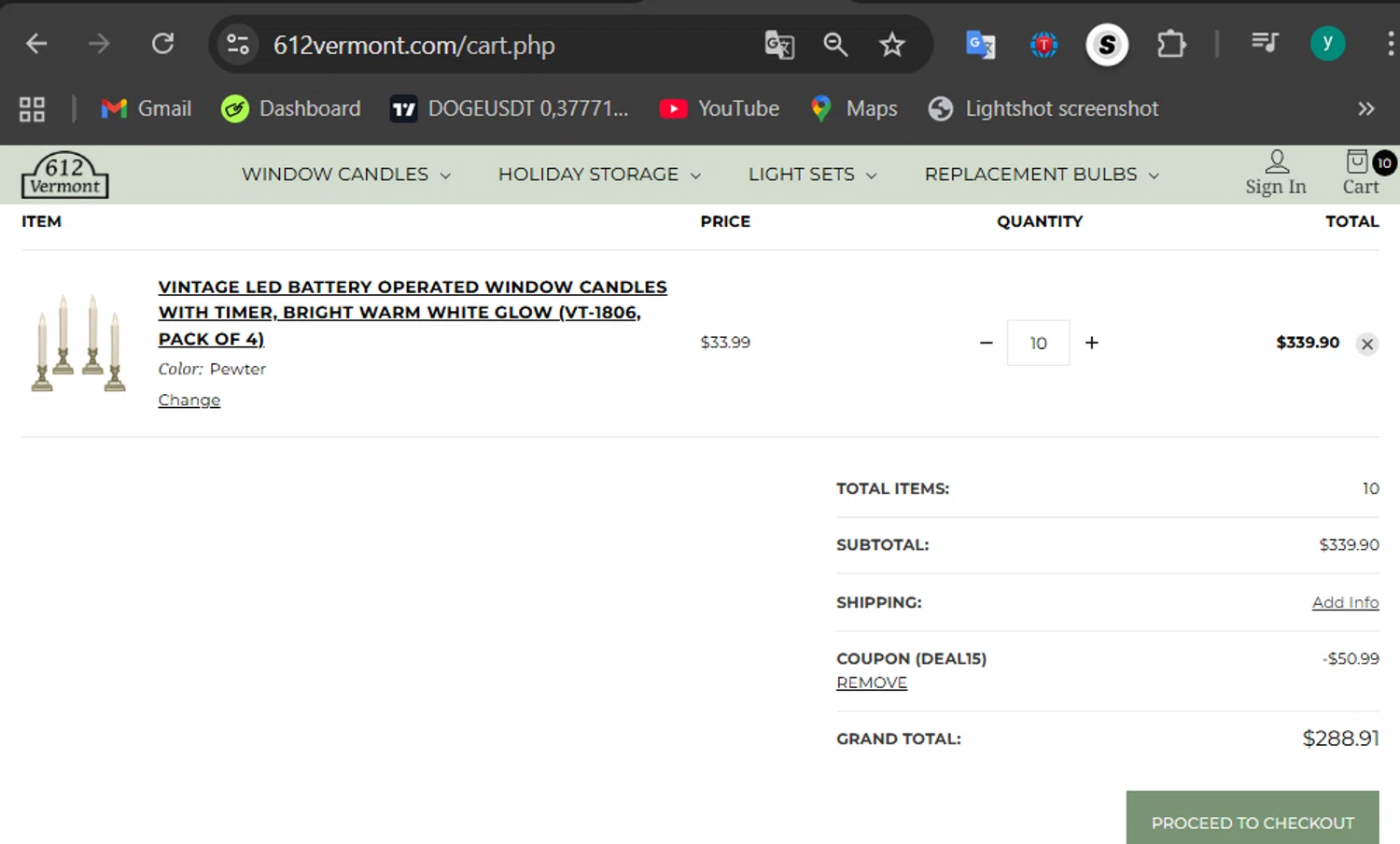This screenshot has height=844, width=1400.
Task: Show more bookmarks with the double chevron
Action: pos(1365,109)
